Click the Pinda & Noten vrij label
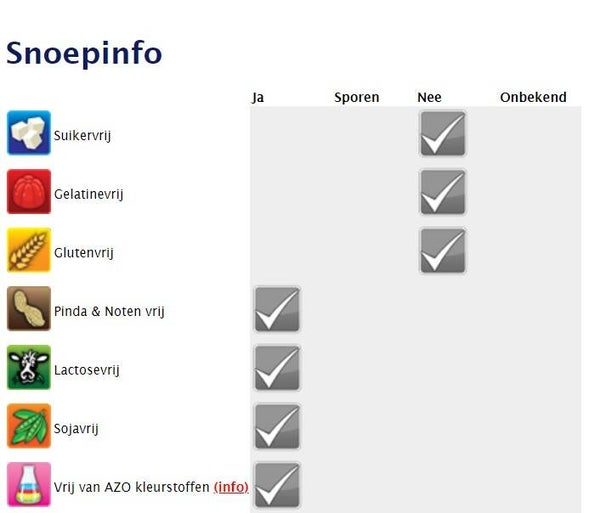This screenshot has width=600, height=513. 109,311
